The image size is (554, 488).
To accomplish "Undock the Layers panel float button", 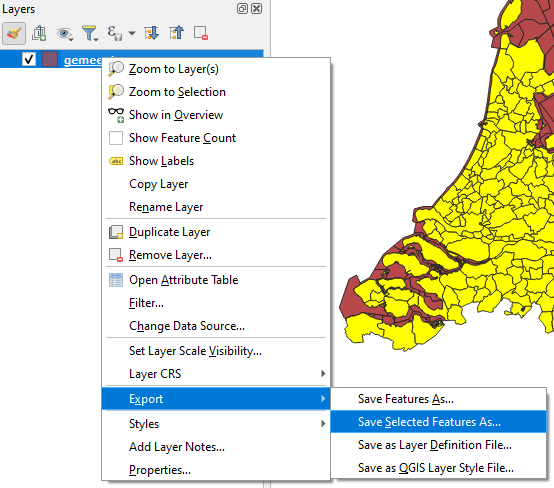I will click(242, 8).
